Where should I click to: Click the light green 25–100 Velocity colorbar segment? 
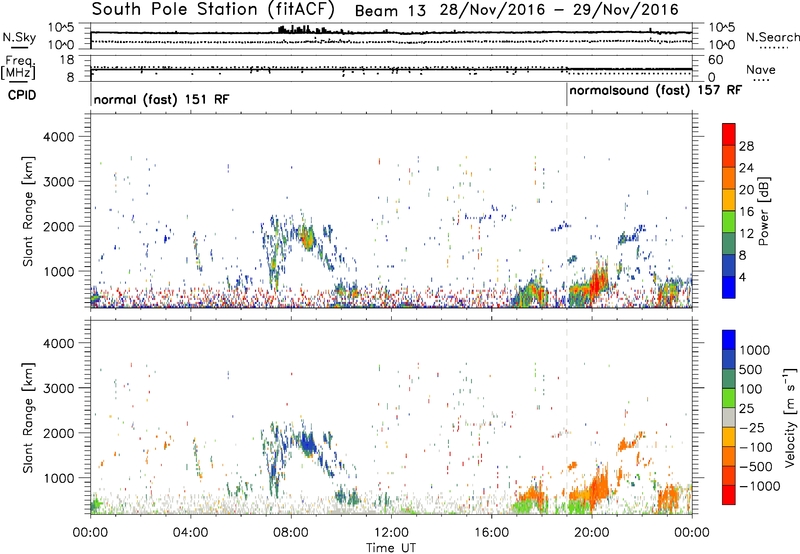pos(729,398)
